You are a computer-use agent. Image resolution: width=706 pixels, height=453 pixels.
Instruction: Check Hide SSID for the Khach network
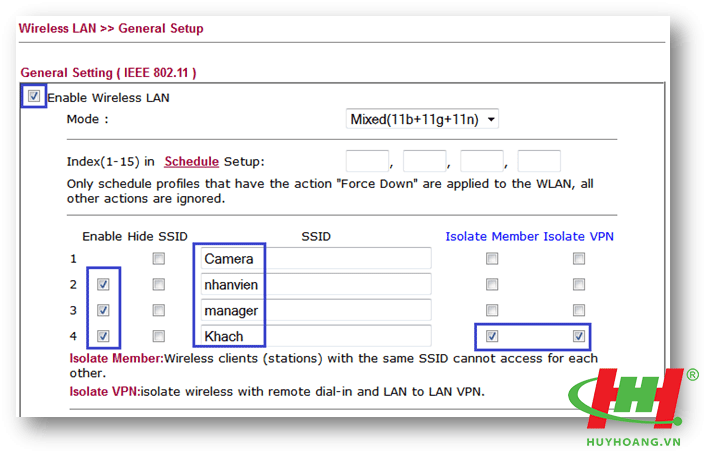coord(158,336)
